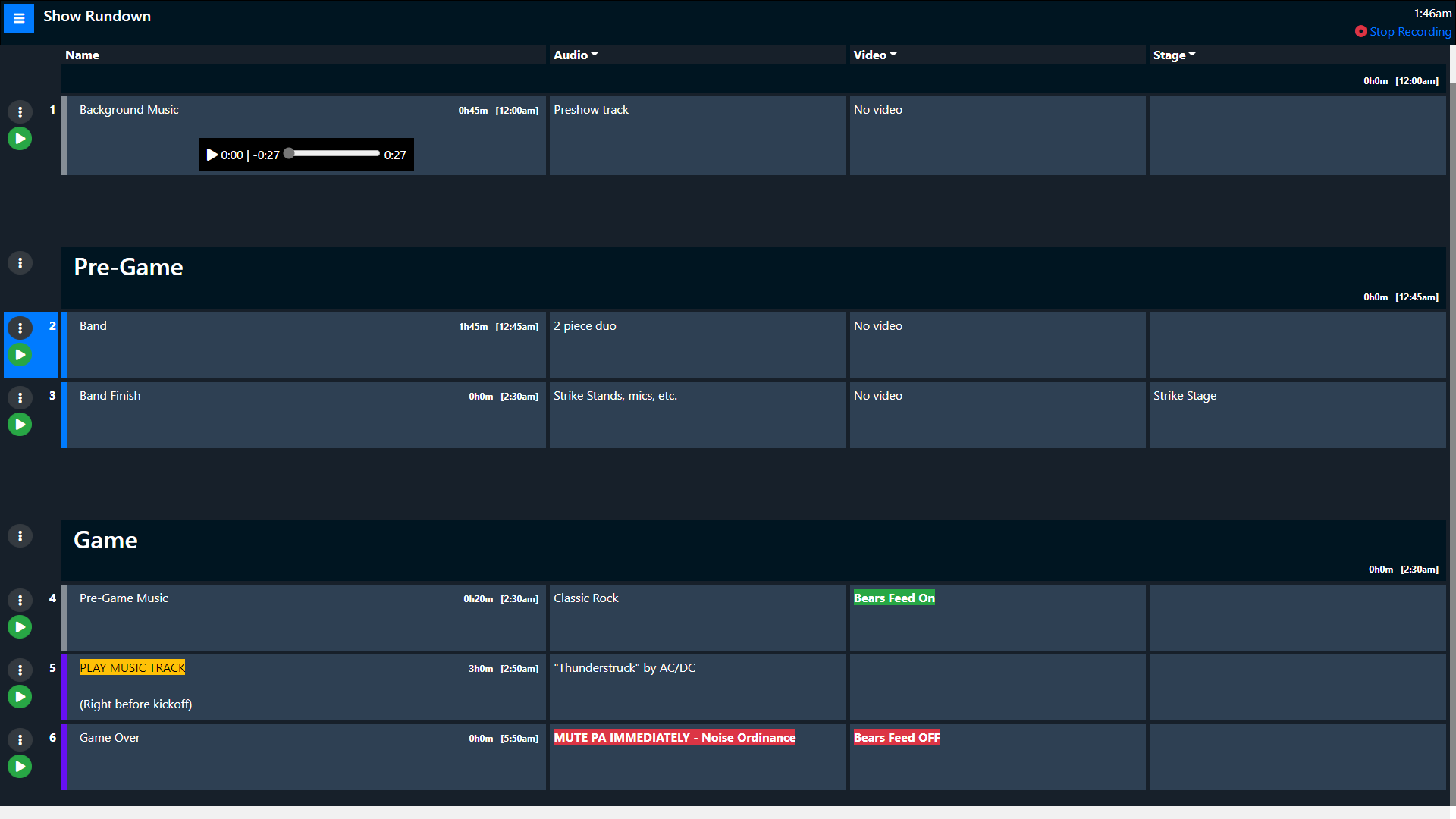Open options menu for the Pre-Game section
Image resolution: width=1456 pixels, height=819 pixels.
20,262
